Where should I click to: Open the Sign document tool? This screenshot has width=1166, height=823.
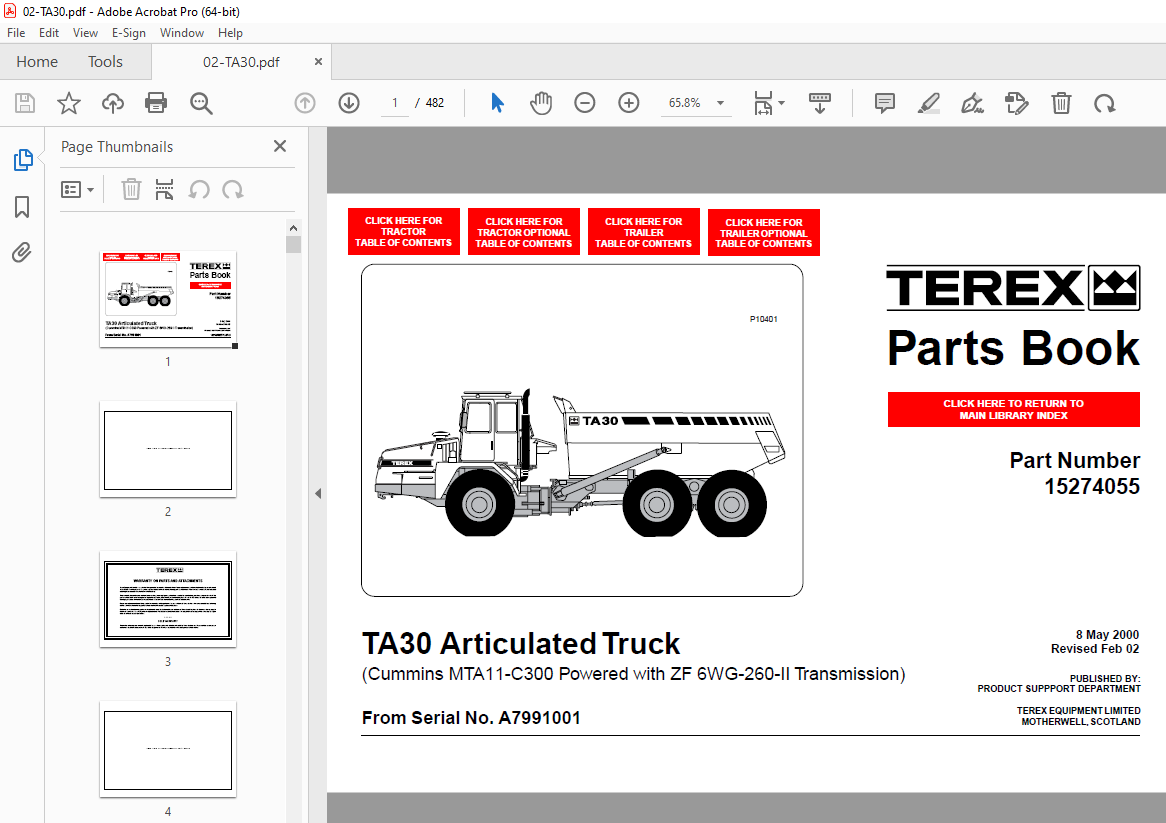pyautogui.click(x=972, y=103)
